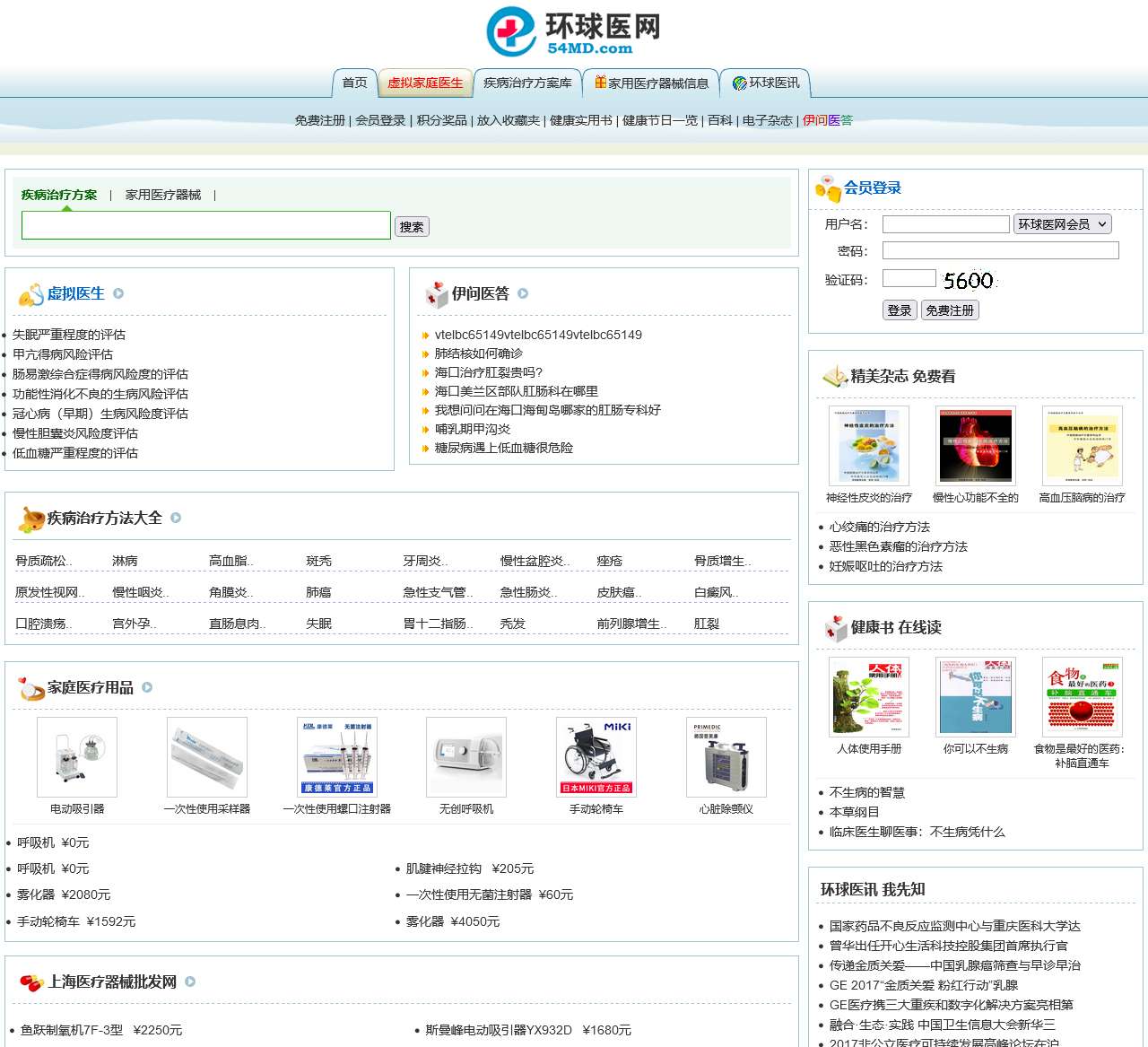Image resolution: width=1148 pixels, height=1047 pixels.
Task: Click the arrow icon next to 家庭医疗用品
Action: [x=147, y=687]
